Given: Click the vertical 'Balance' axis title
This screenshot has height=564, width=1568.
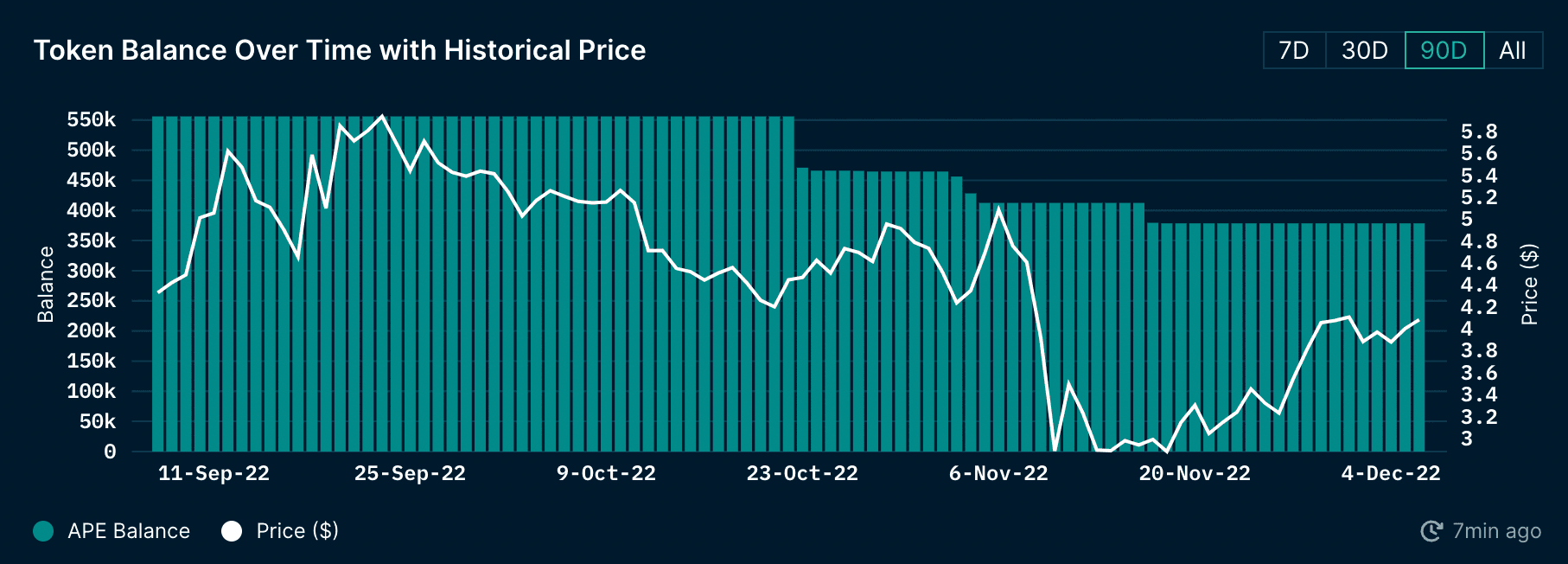Looking at the screenshot, I should [x=46, y=285].
